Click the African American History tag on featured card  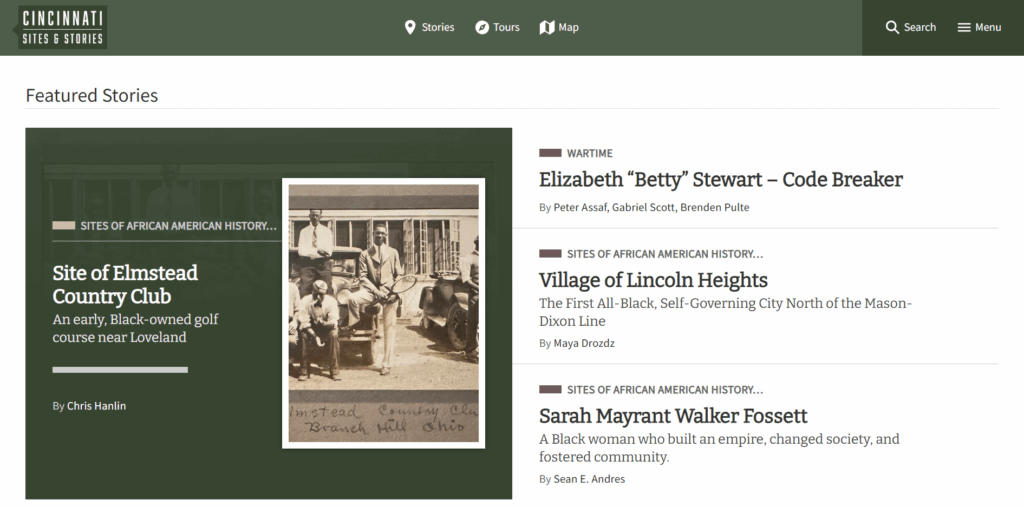coord(177,226)
